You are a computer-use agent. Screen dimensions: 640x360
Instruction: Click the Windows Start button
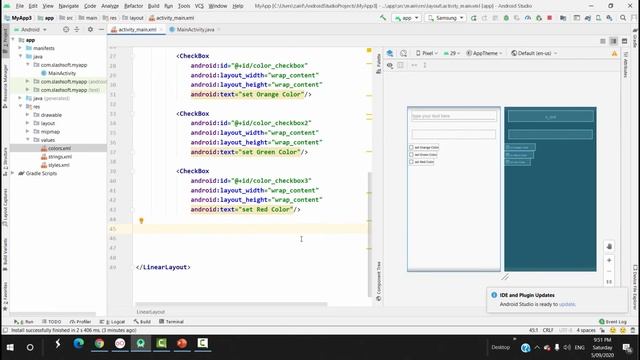click(10, 347)
